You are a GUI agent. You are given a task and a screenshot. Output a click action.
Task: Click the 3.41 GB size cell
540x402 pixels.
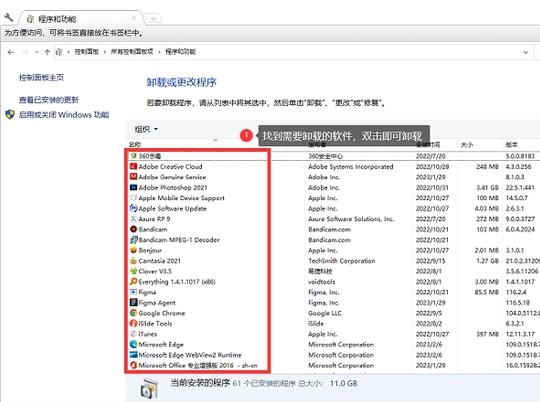[487, 188]
